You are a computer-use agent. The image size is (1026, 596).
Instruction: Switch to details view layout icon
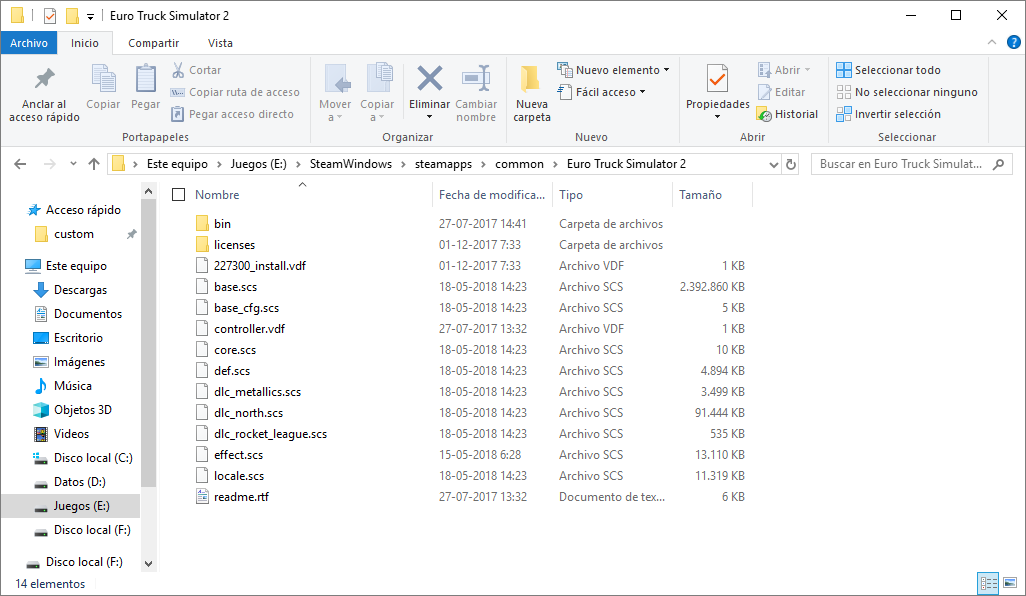point(988,582)
